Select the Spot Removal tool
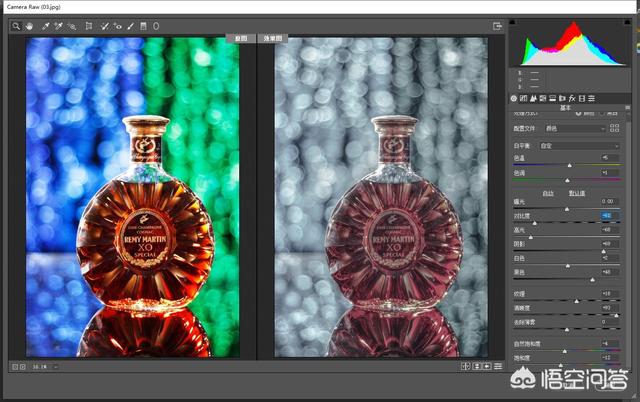The width and height of the screenshot is (640, 402). (x=104, y=26)
